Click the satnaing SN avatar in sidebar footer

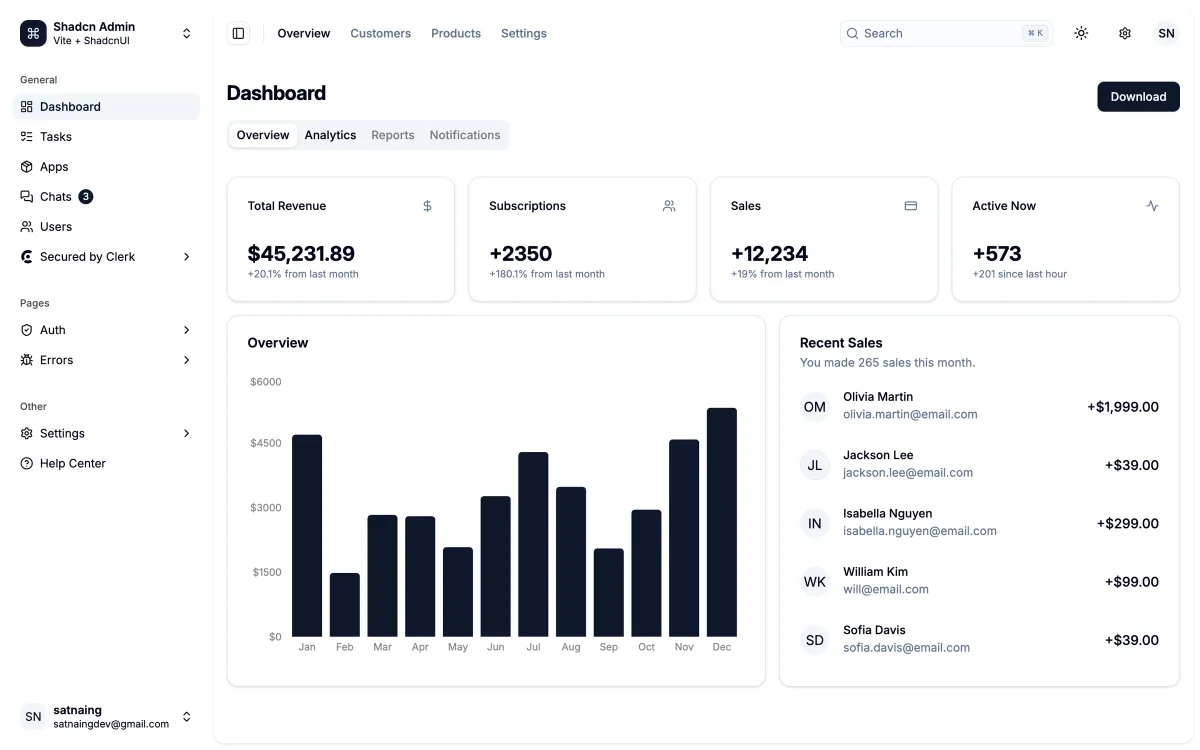[x=33, y=717]
